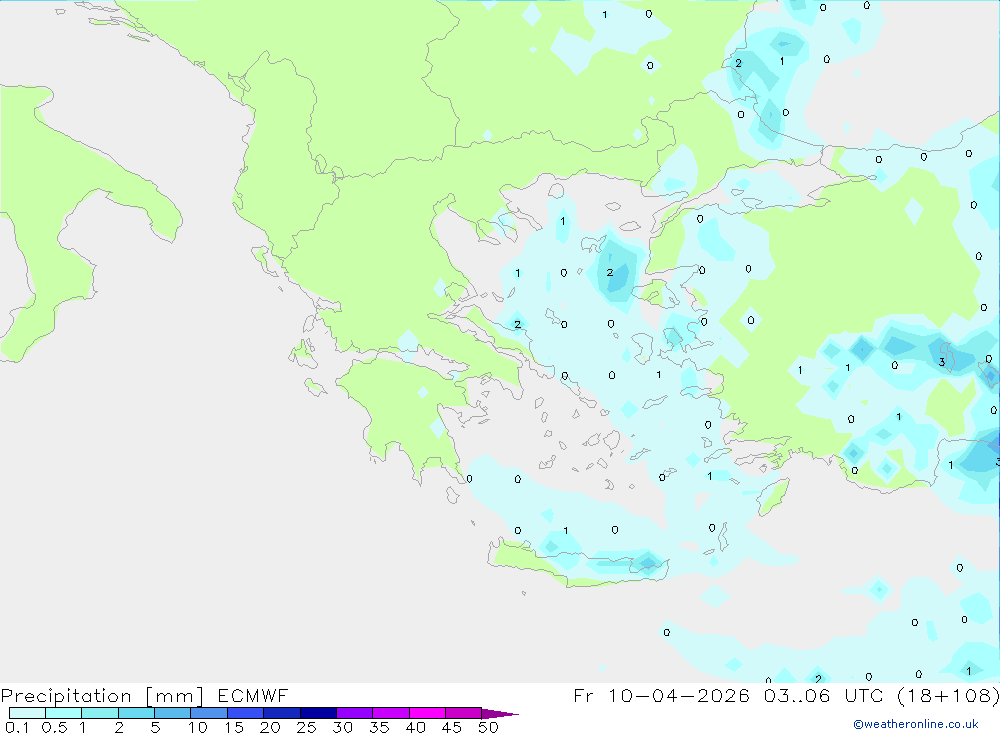
Task: Select the 35–40 mm legend color box
Action: click(x=391, y=713)
